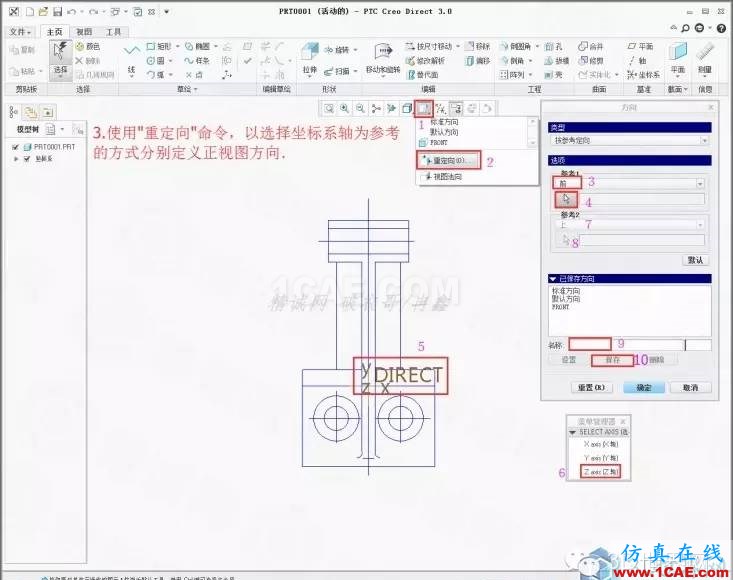Click the Undo arrow icon
Screen dimensions: 733x580
coord(72,12)
